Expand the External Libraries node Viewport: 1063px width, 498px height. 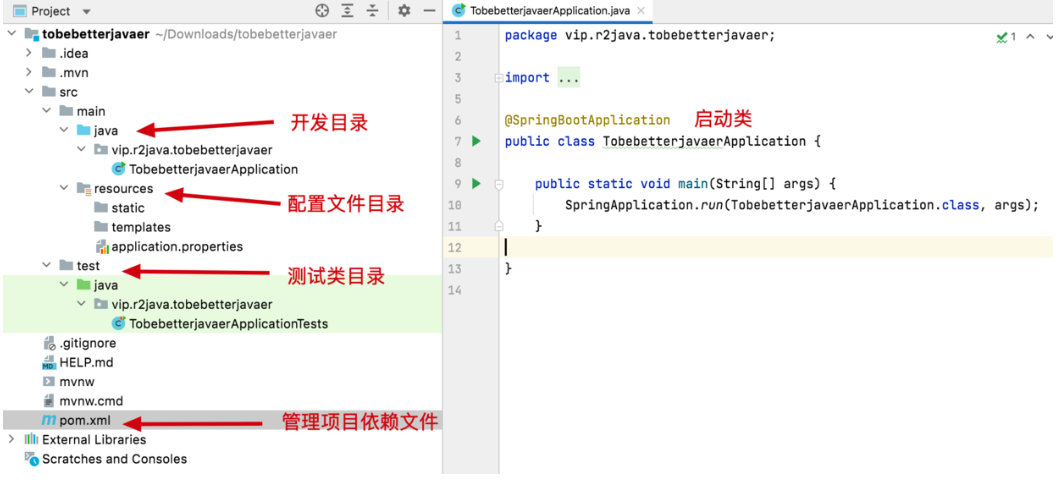coord(11,439)
